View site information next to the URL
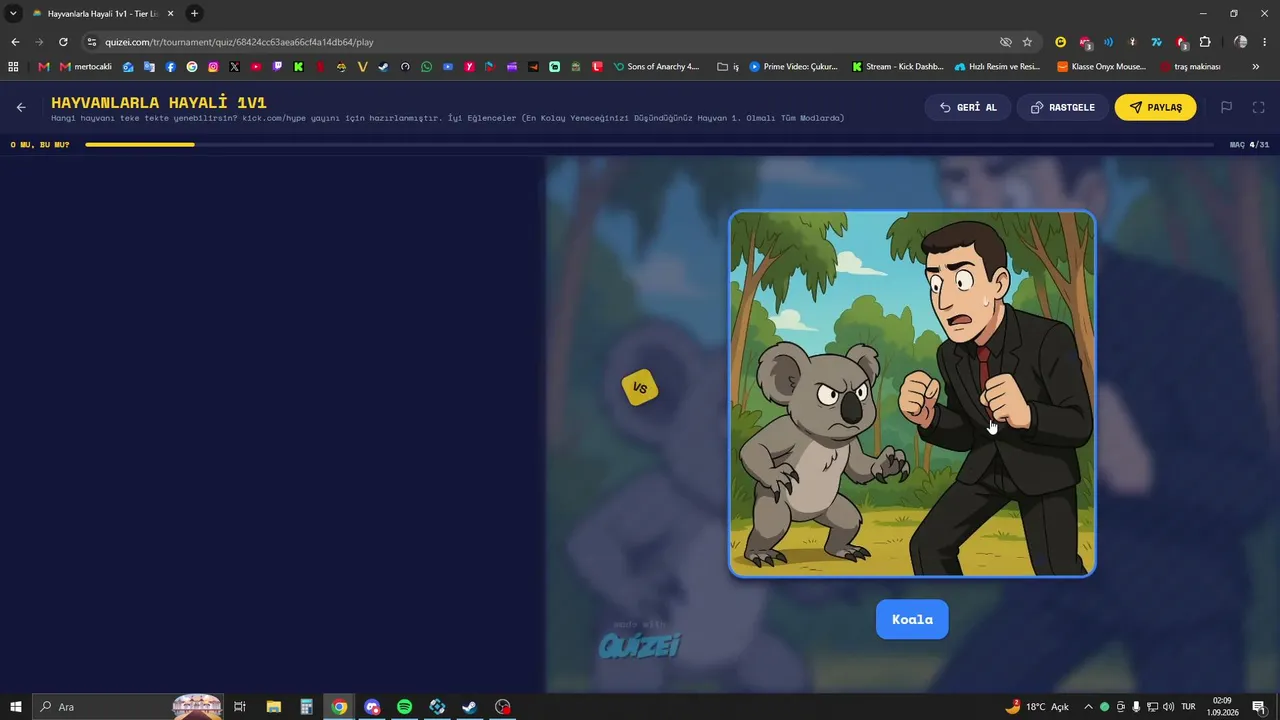 [x=92, y=42]
